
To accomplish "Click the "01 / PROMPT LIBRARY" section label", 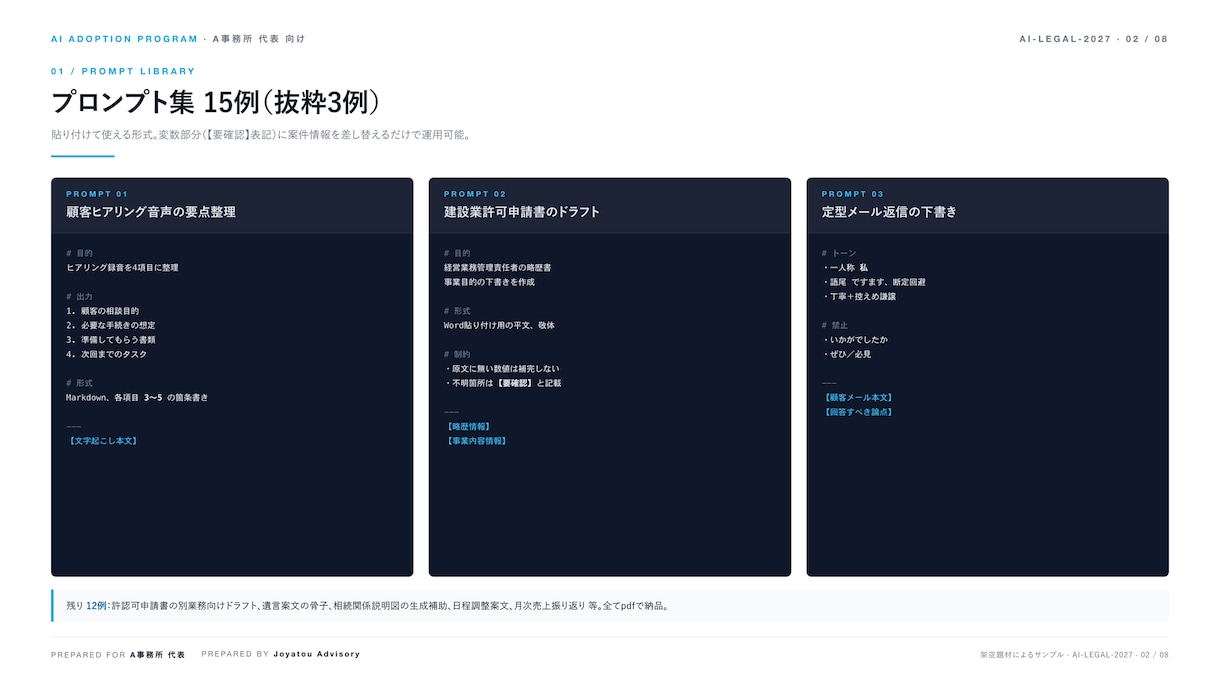I will [x=123, y=72].
